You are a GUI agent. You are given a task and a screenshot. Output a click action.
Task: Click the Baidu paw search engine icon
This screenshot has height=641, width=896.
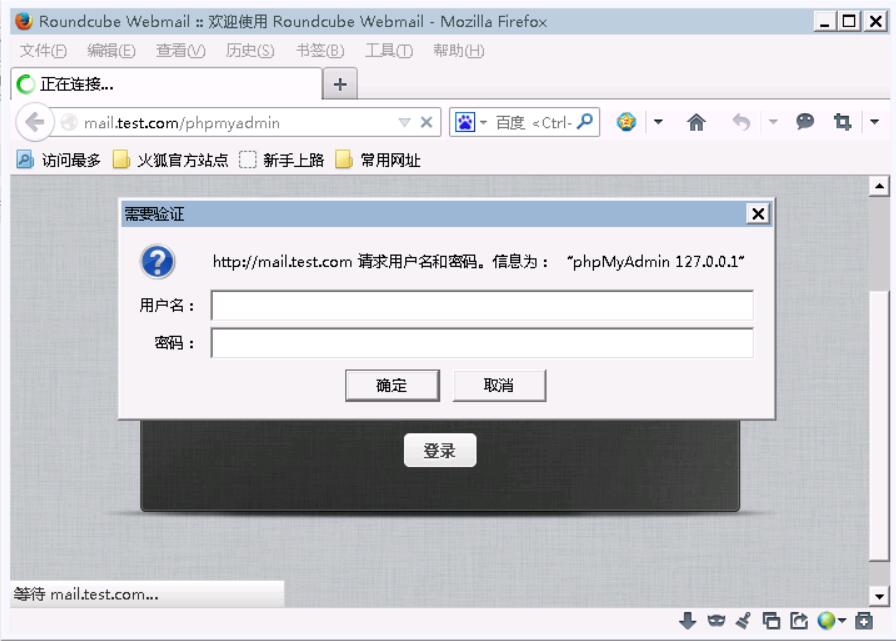coord(465,122)
